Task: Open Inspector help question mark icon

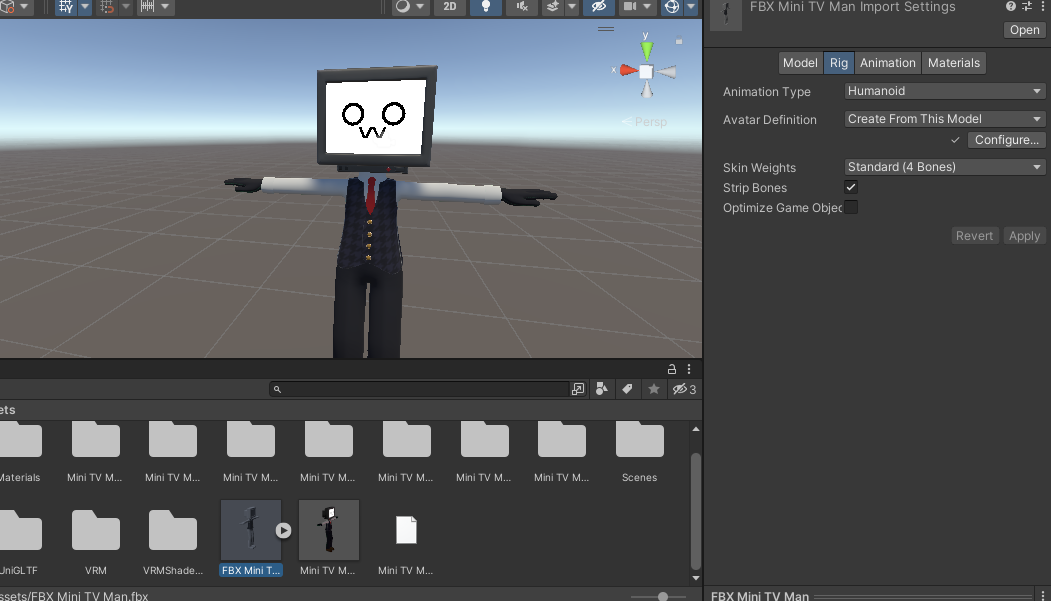Action: [1011, 7]
